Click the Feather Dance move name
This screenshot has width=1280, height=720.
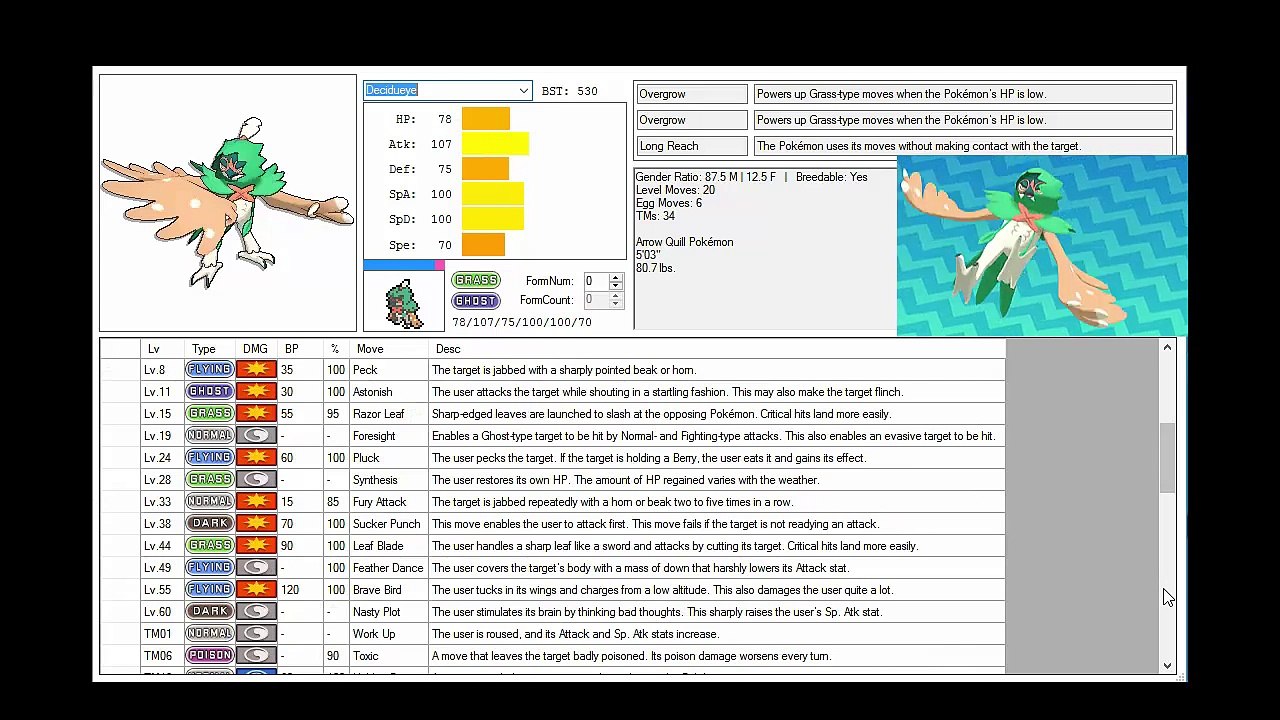388,568
